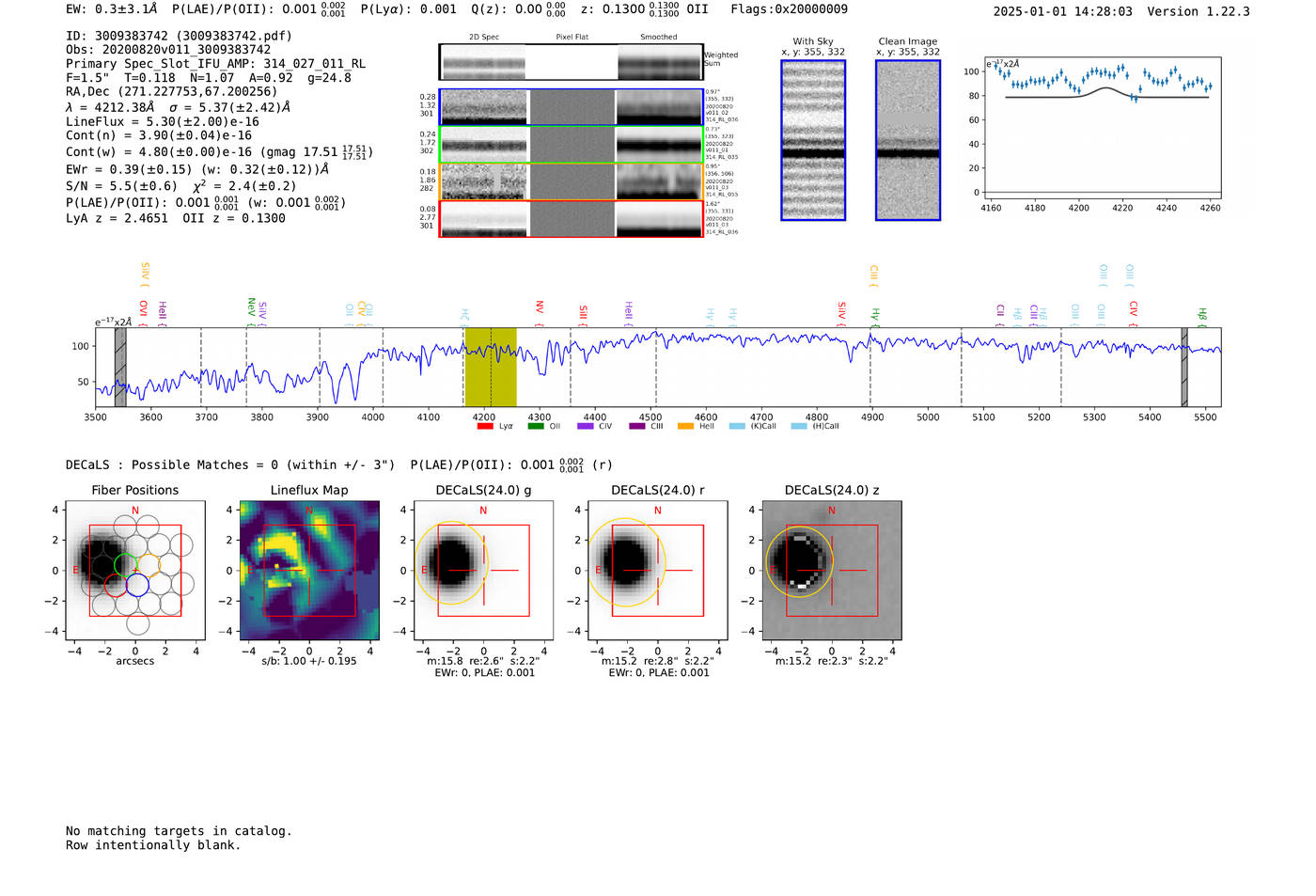Click the red OVI line label above spectrum

tap(143, 312)
